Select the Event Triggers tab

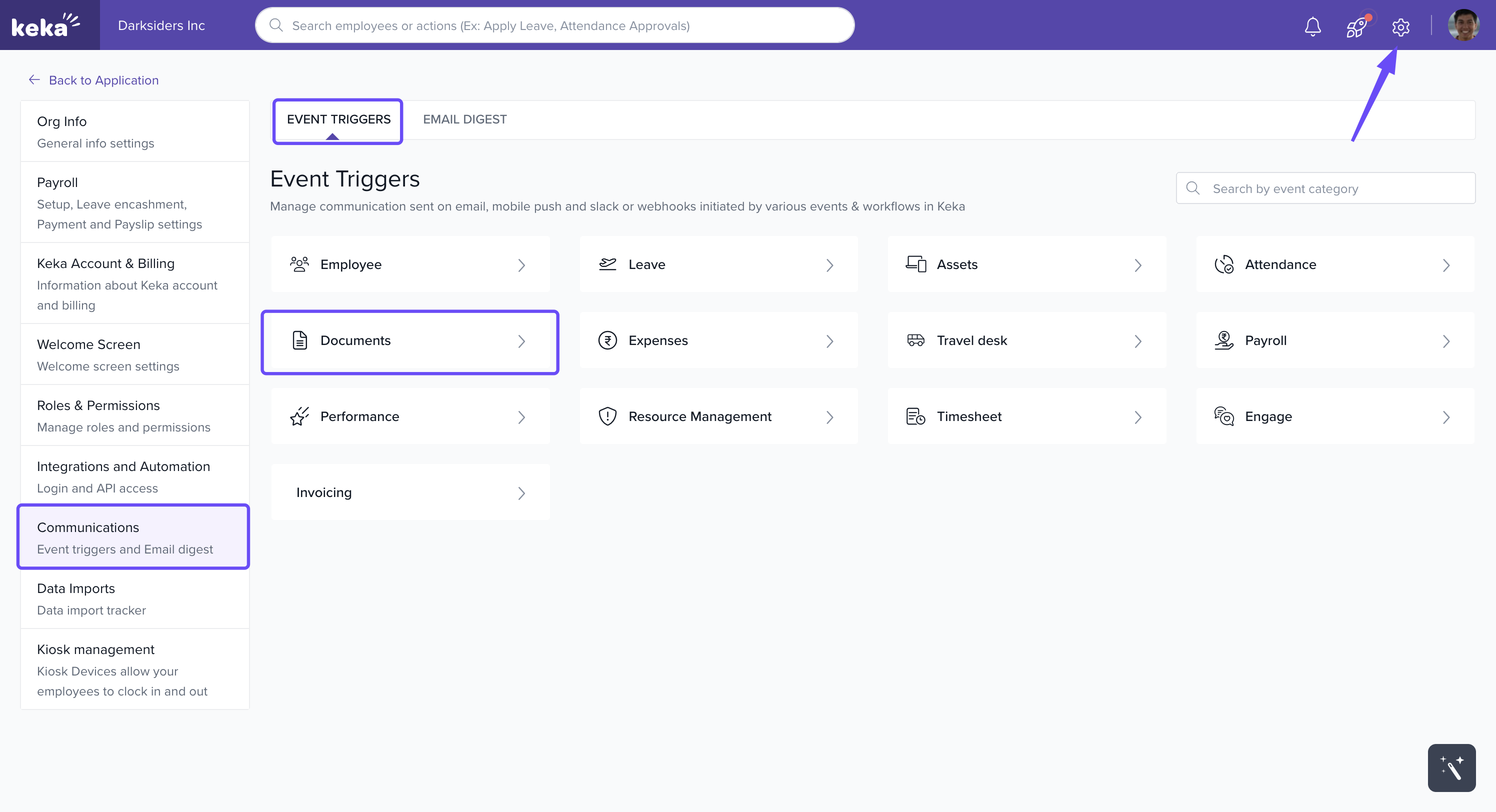pos(338,119)
